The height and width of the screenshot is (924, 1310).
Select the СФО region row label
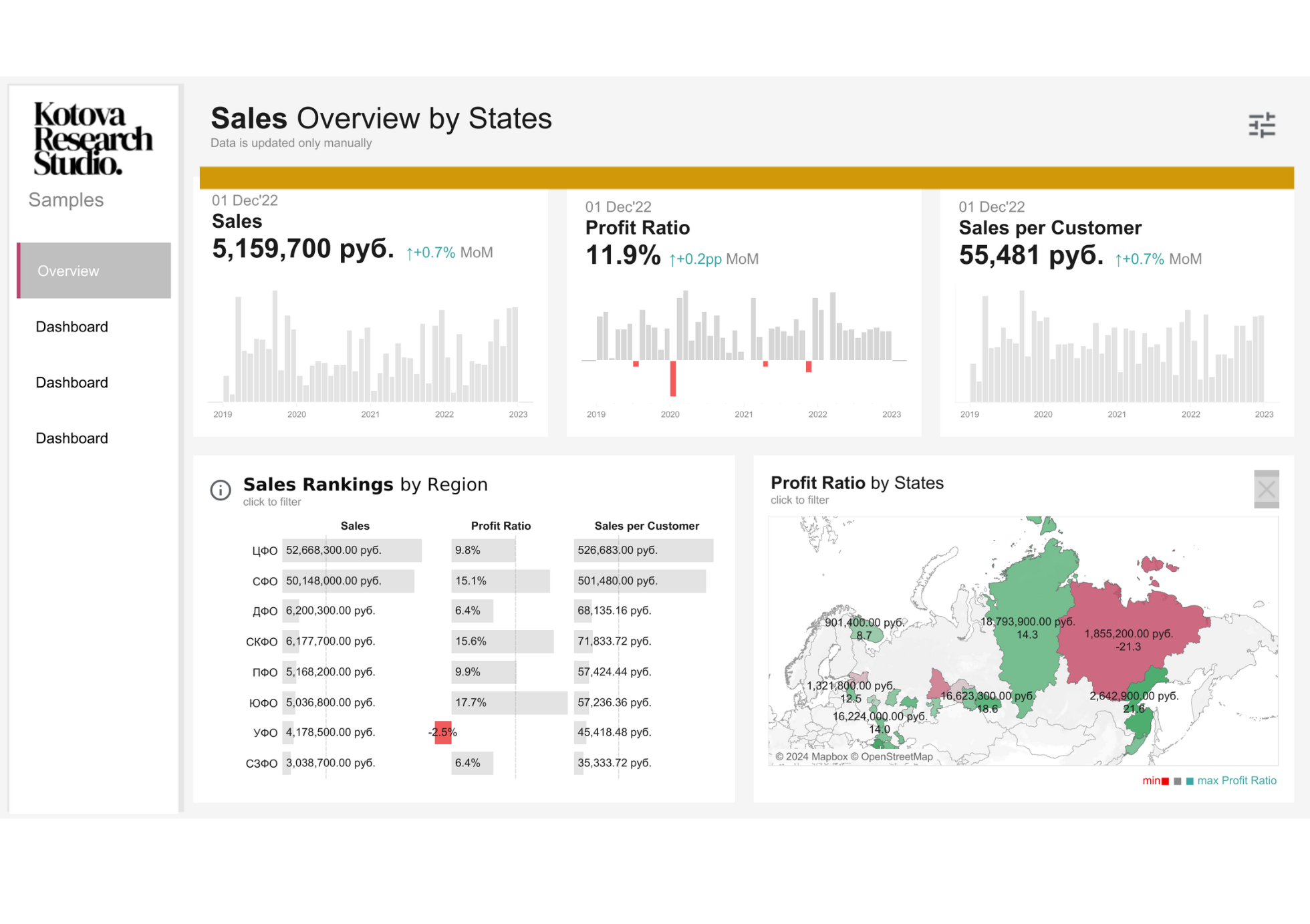click(265, 581)
